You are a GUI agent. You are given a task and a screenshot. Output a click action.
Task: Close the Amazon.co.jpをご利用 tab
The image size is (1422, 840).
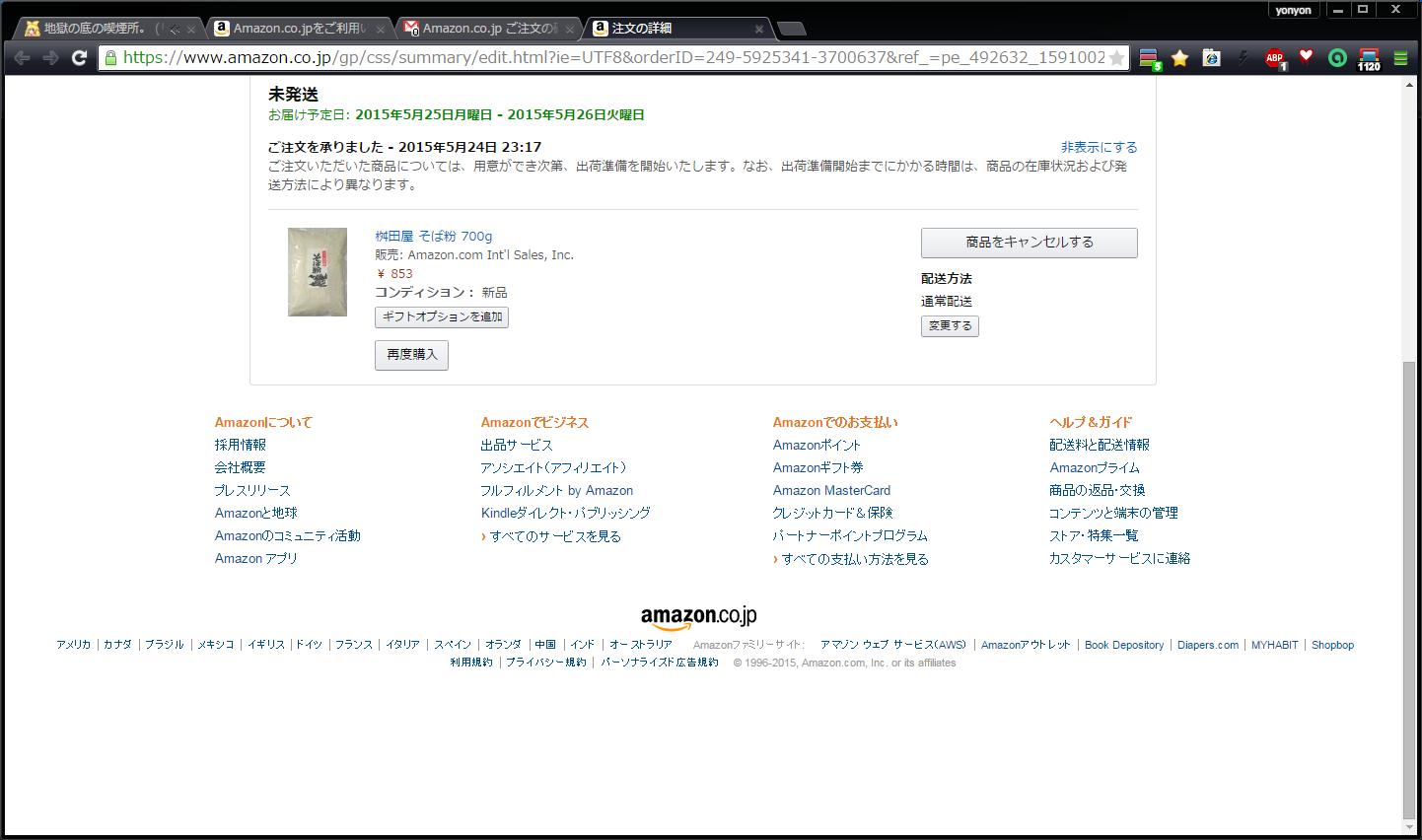[x=380, y=30]
